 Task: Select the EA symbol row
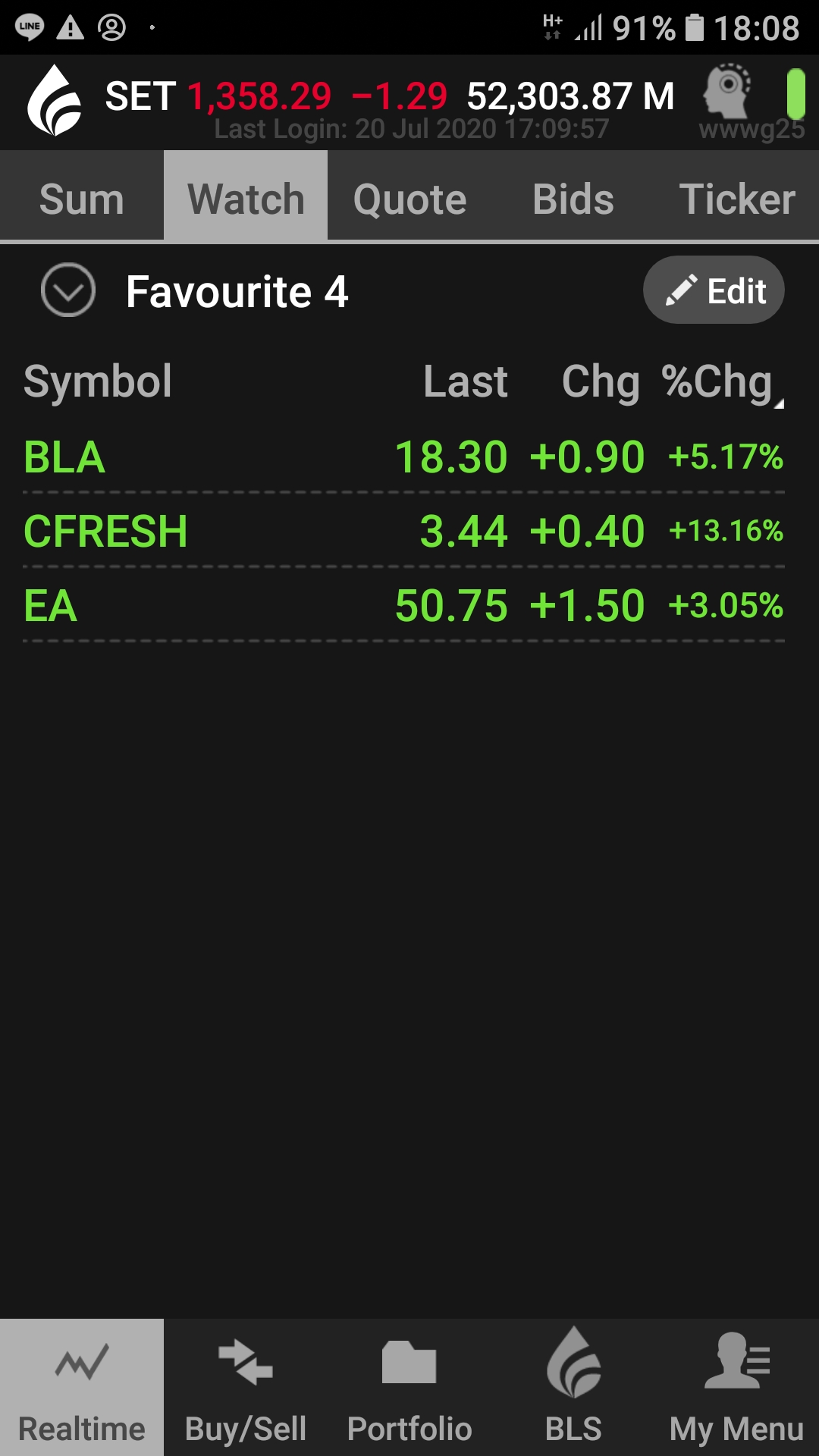403,605
